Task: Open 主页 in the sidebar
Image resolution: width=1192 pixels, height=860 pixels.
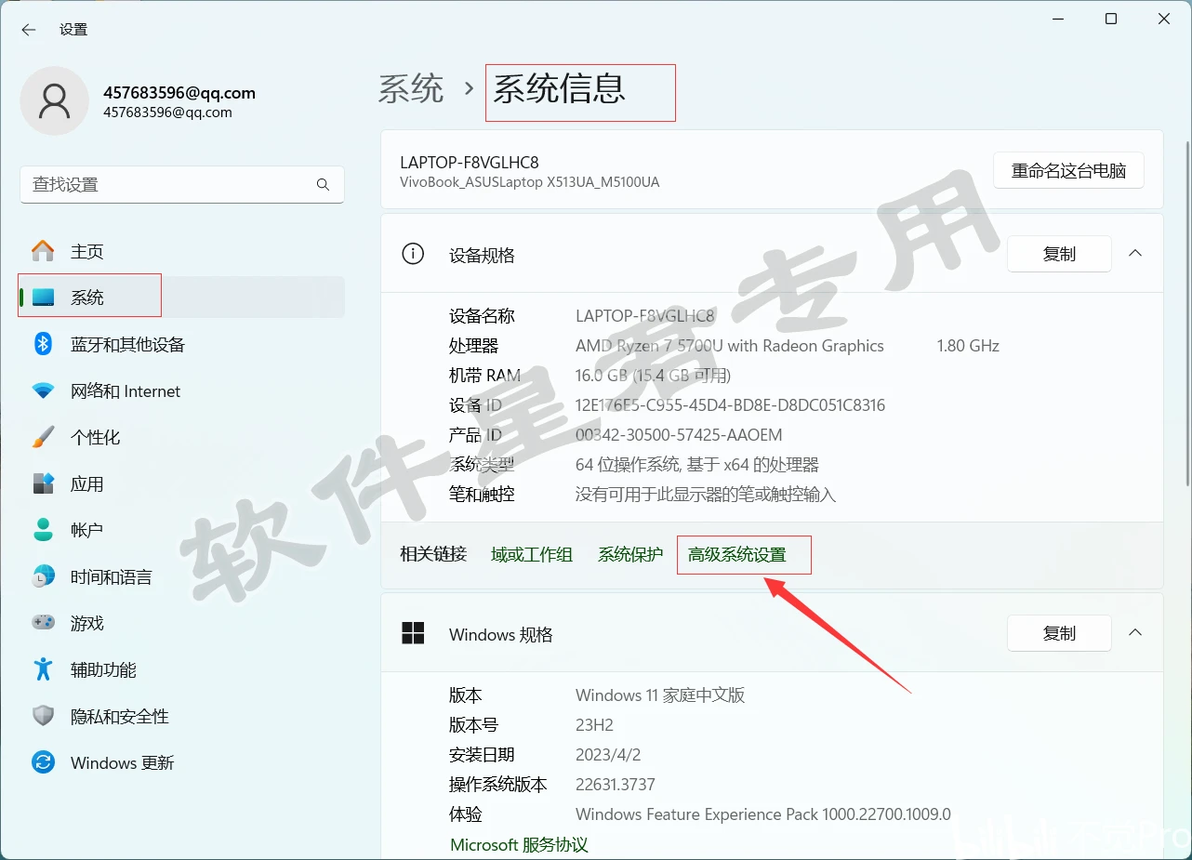Action: pos(182,251)
